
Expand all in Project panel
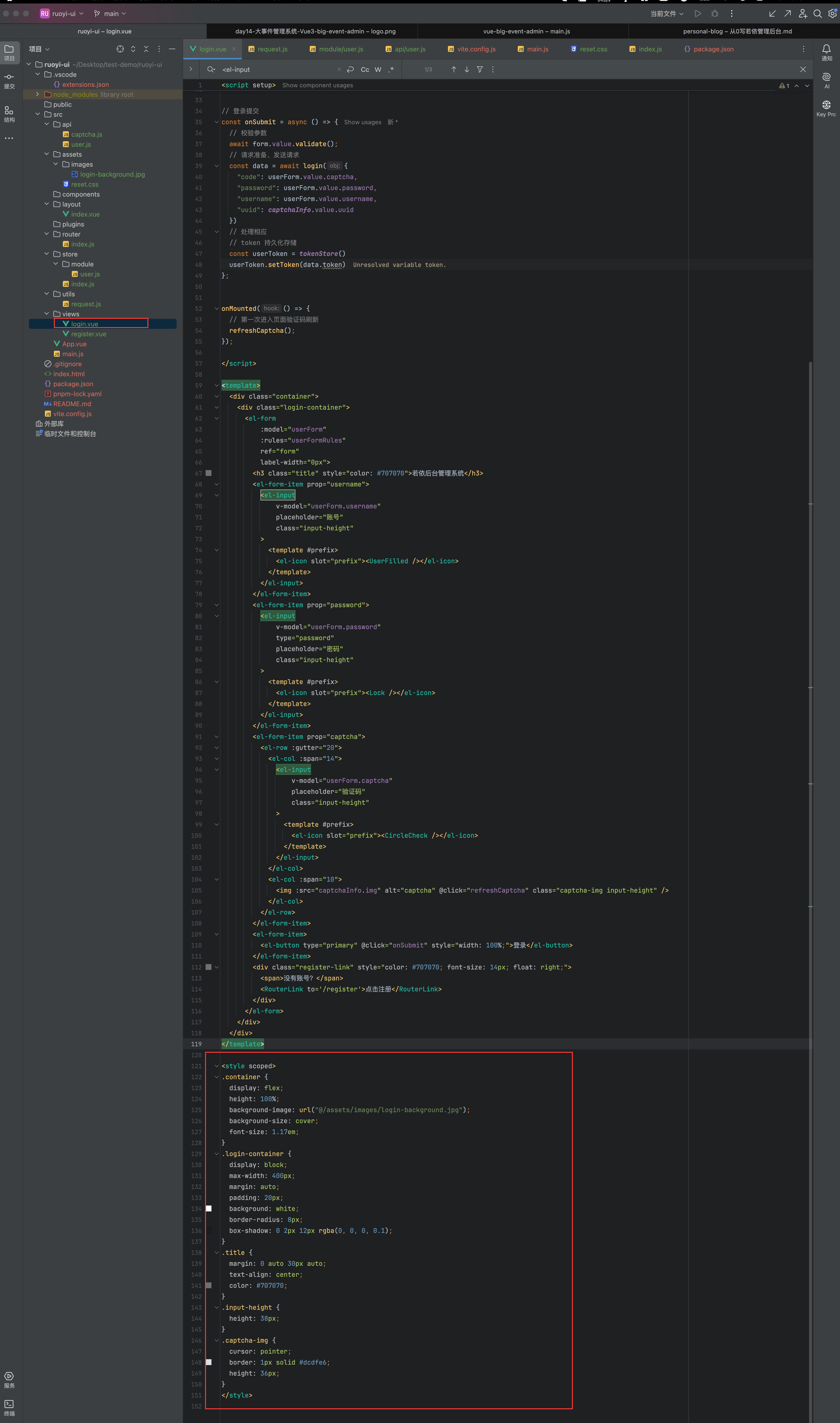(x=133, y=49)
